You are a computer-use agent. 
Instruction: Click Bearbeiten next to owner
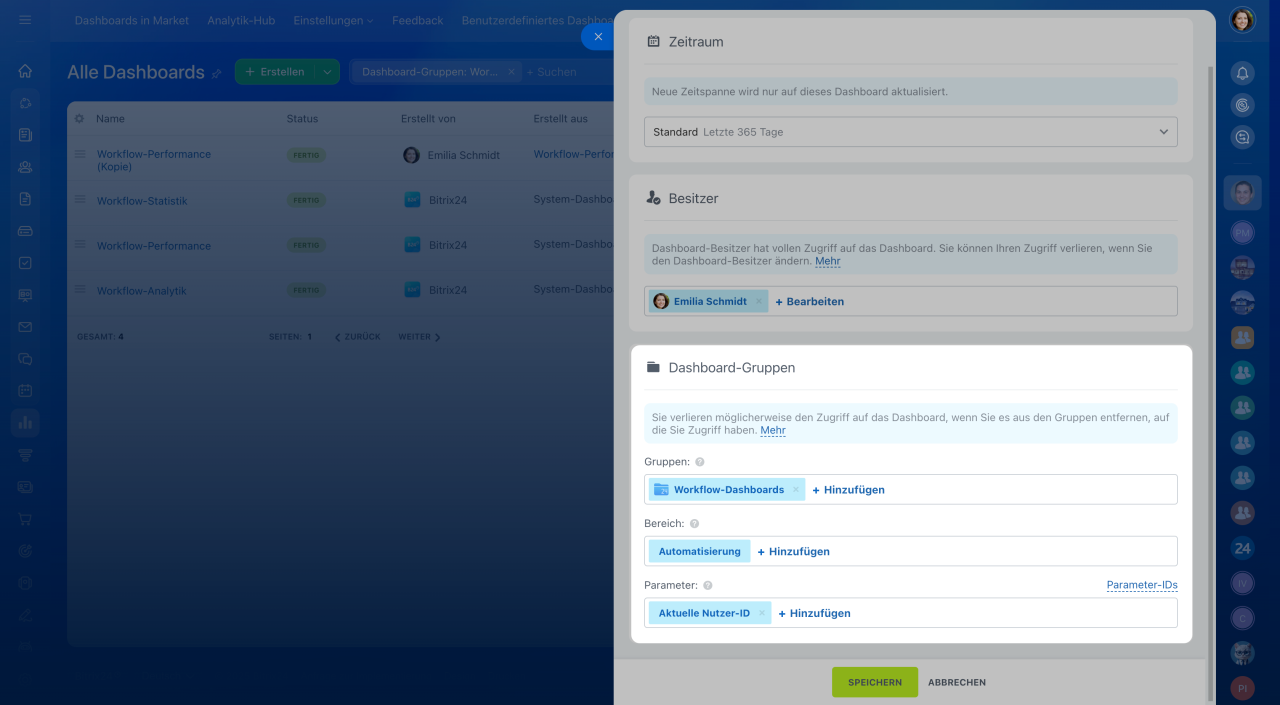810,301
